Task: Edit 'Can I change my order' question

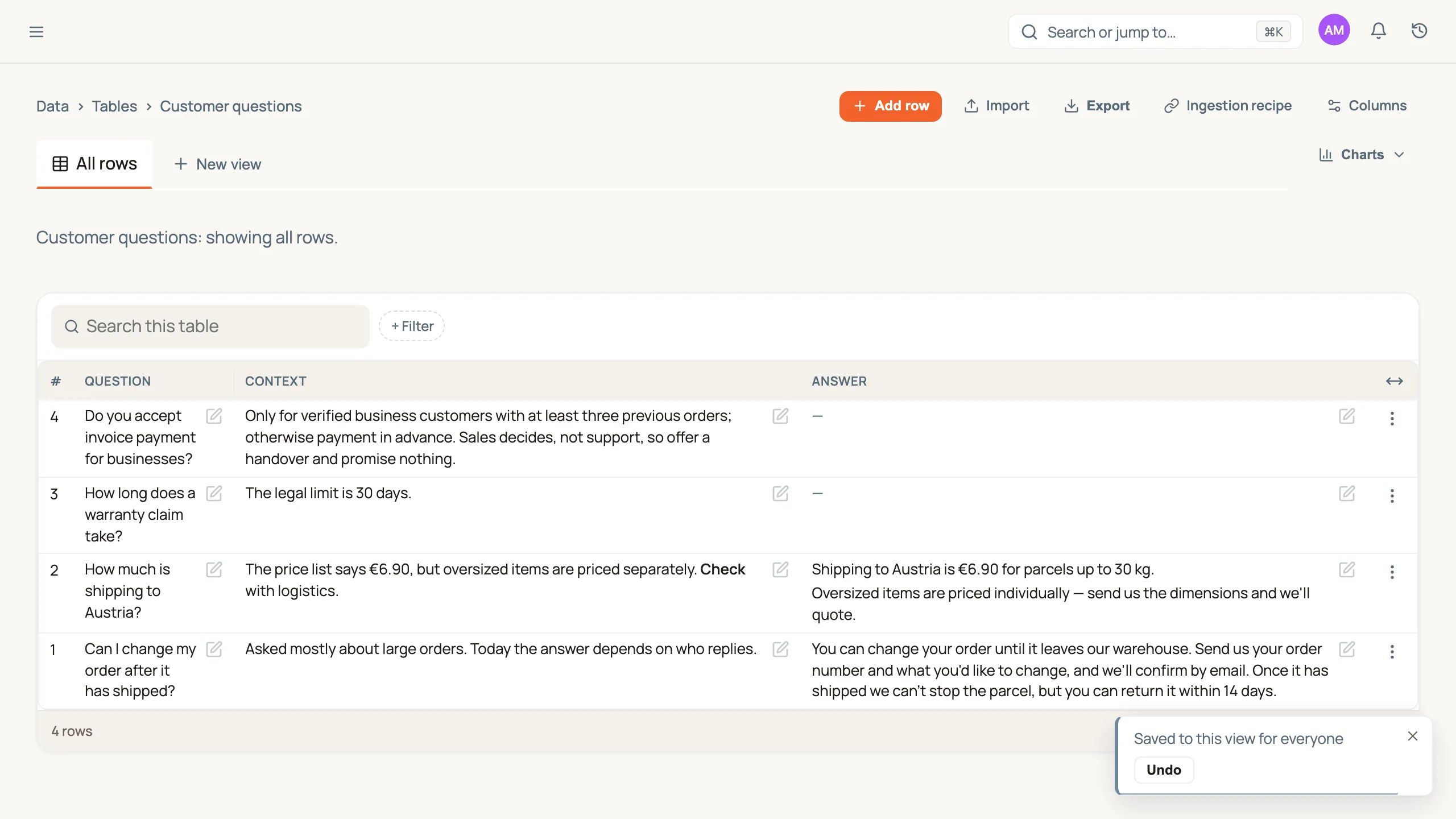Action: pyautogui.click(x=214, y=649)
